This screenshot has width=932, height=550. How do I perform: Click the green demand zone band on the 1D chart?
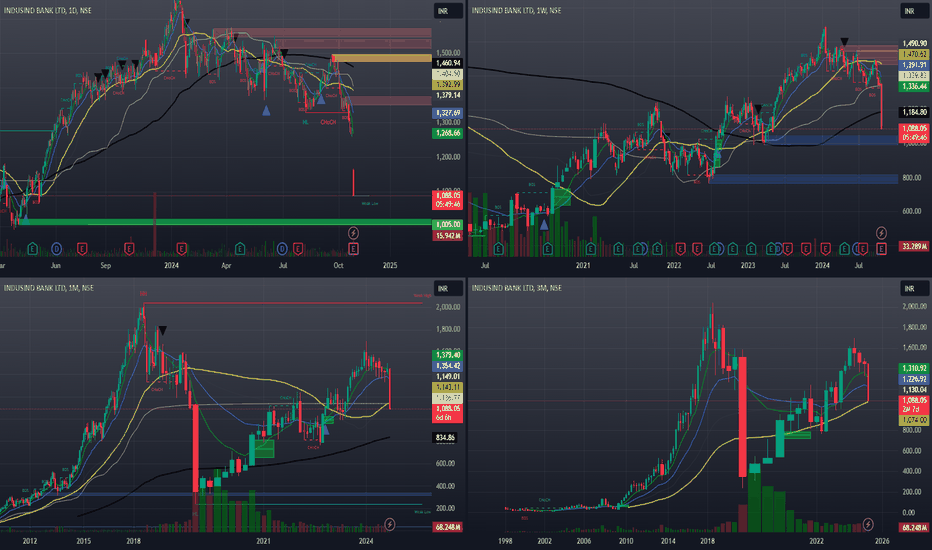coord(225,222)
